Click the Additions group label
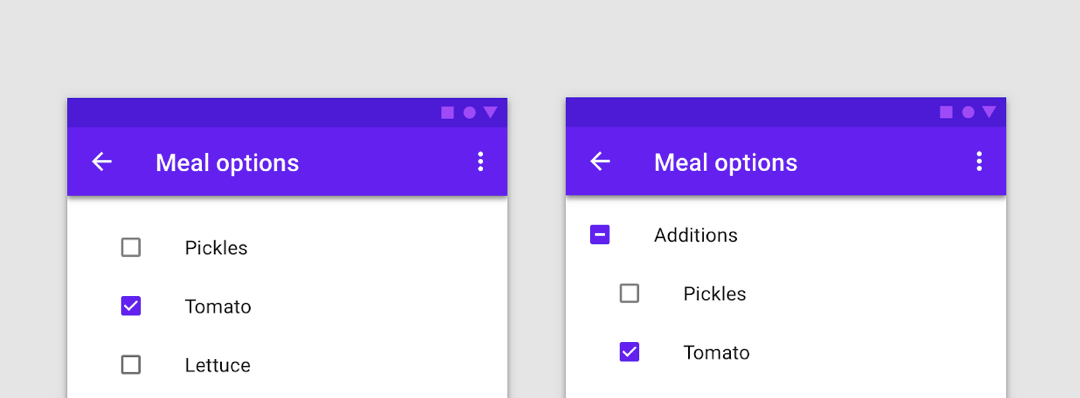This screenshot has width=1080, height=398. click(696, 235)
